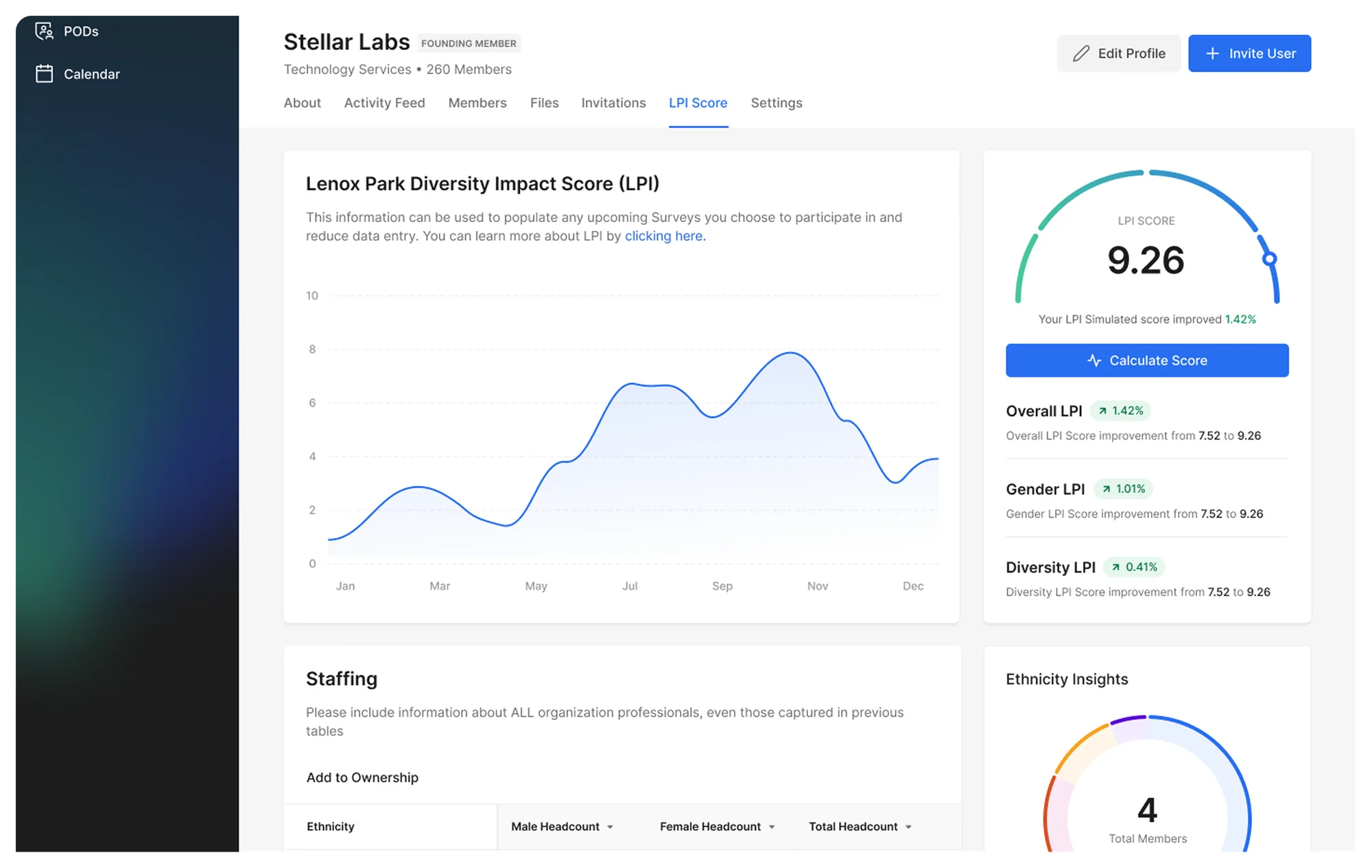
Task: Open the Files tab
Action: [x=544, y=103]
